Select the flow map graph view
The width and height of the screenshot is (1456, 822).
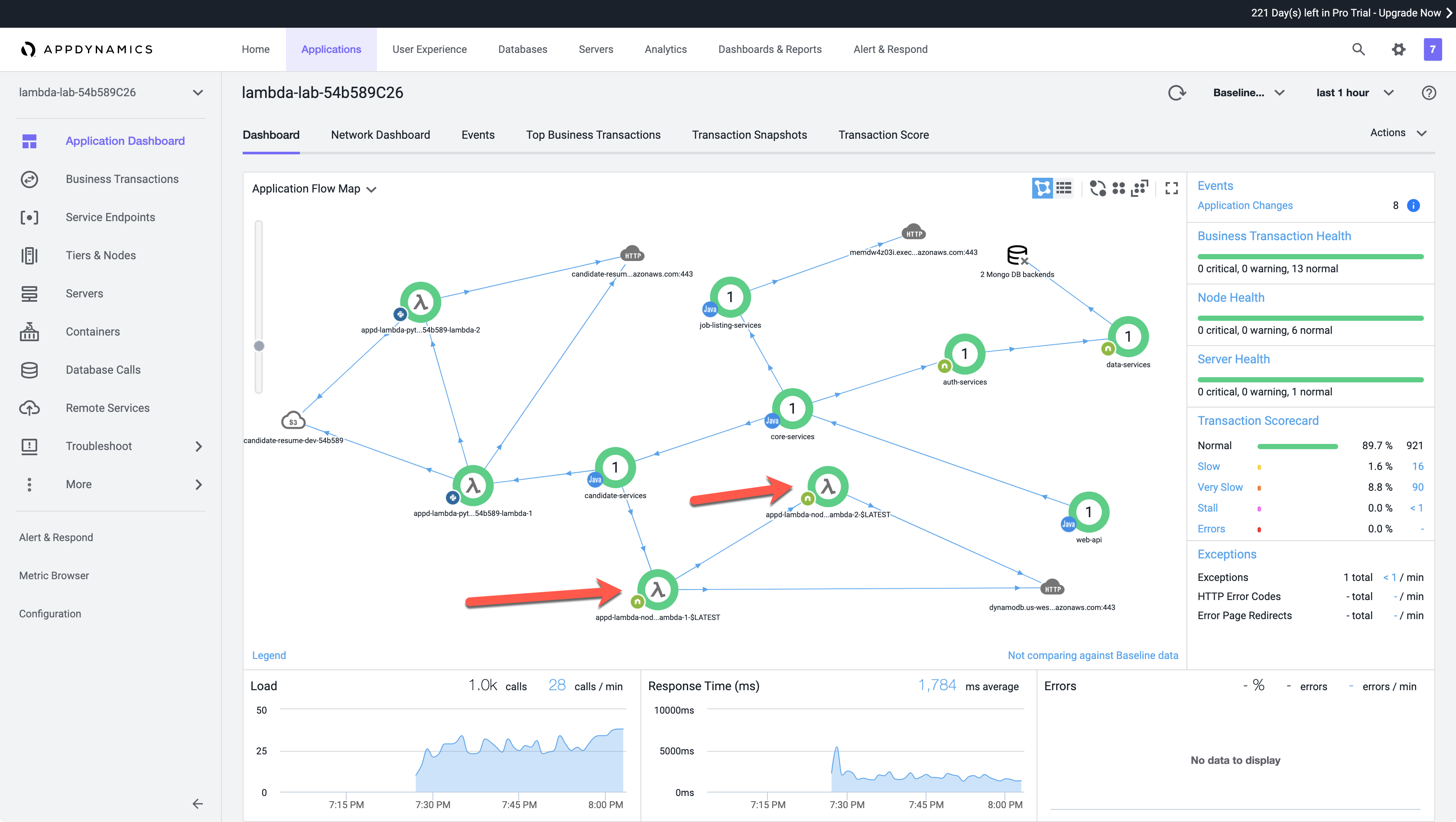click(x=1042, y=188)
